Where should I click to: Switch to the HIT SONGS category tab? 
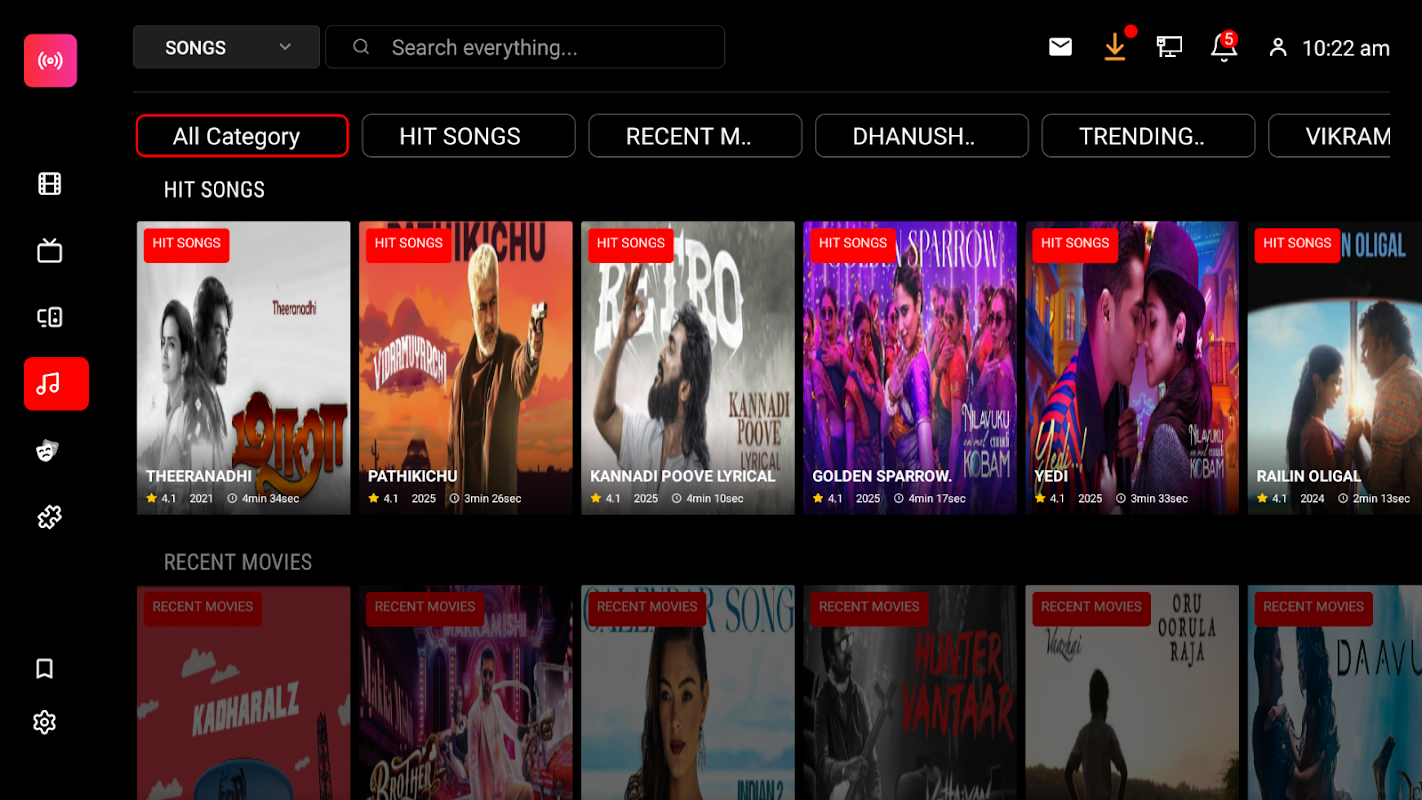469,136
